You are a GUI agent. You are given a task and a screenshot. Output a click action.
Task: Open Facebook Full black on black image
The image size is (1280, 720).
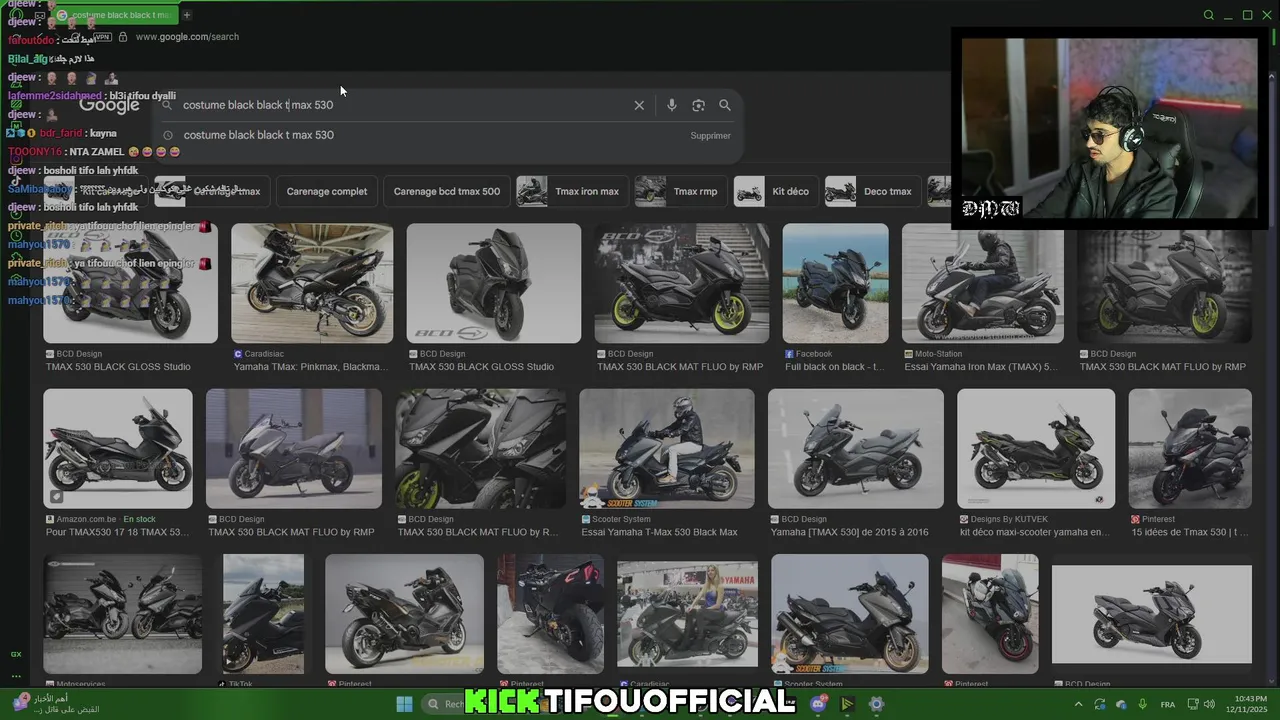pos(835,283)
